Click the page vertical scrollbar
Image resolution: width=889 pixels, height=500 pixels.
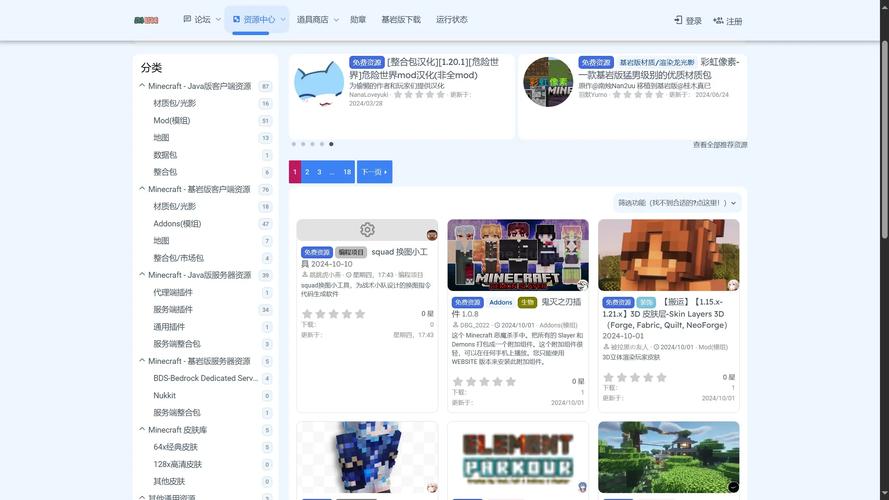pyautogui.click(x=884, y=139)
